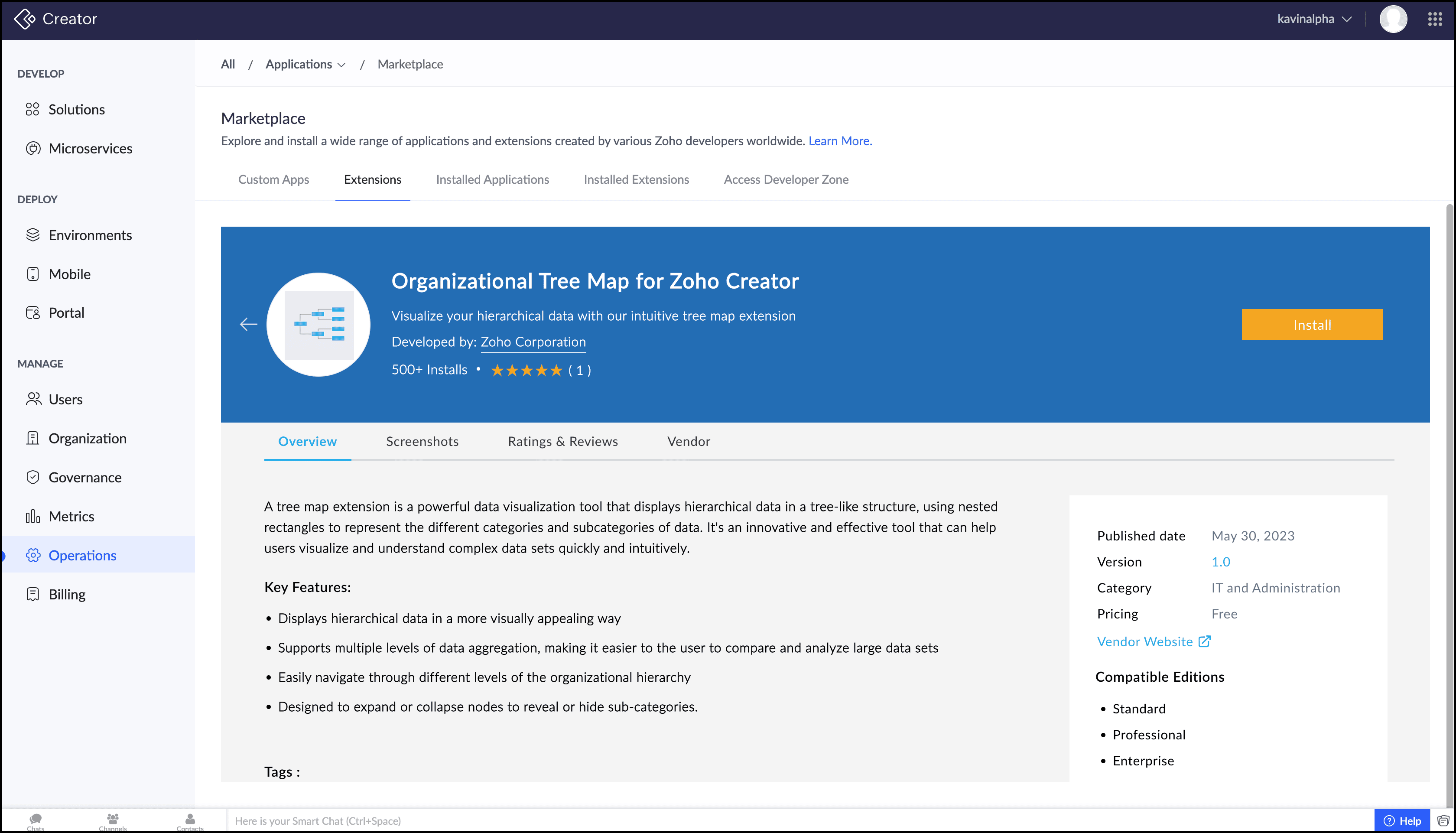Open the Vendor Website link
Image resolution: width=1456 pixels, height=833 pixels.
pos(1144,642)
